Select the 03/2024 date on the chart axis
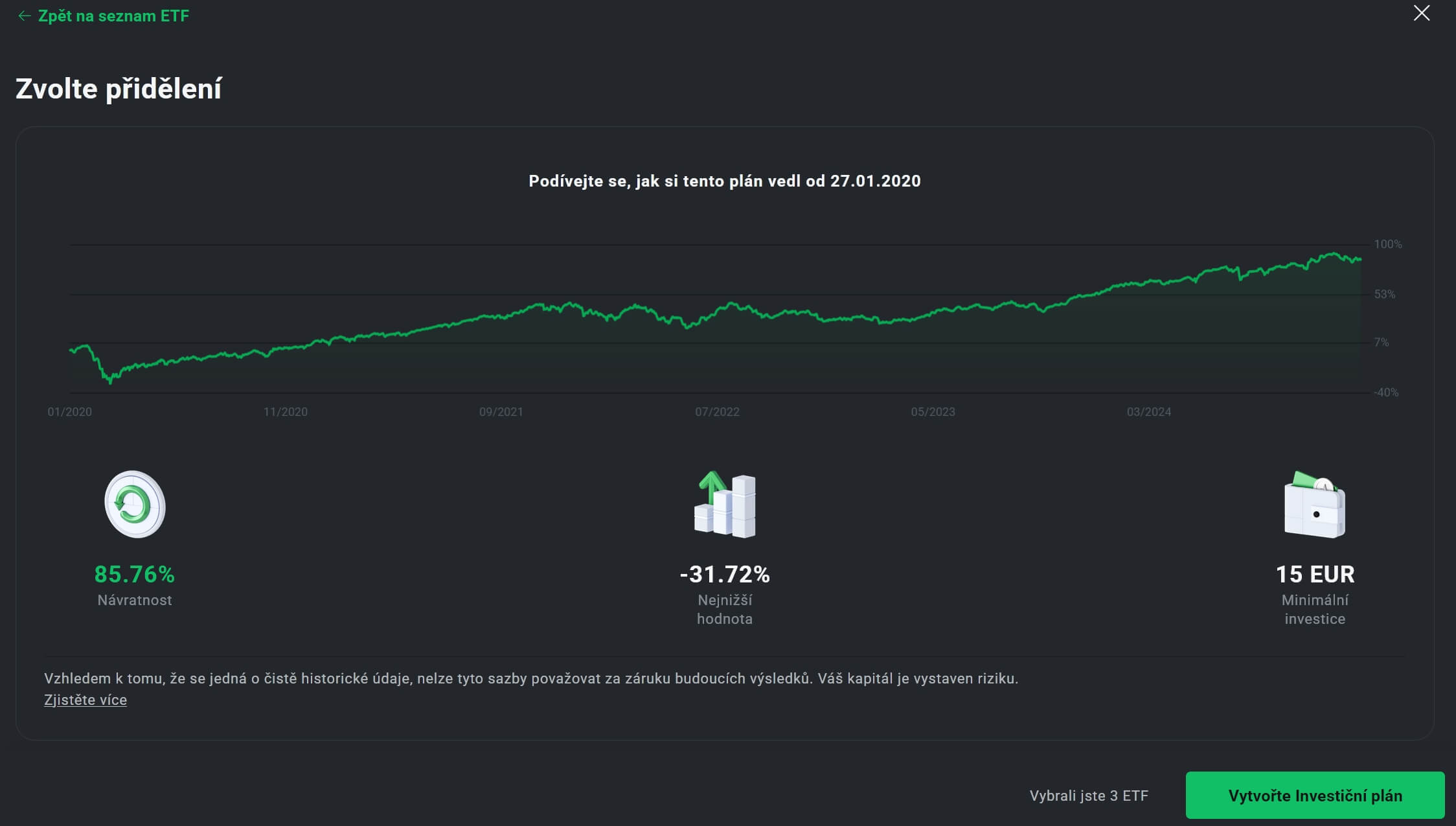The image size is (1456, 826). [1149, 412]
